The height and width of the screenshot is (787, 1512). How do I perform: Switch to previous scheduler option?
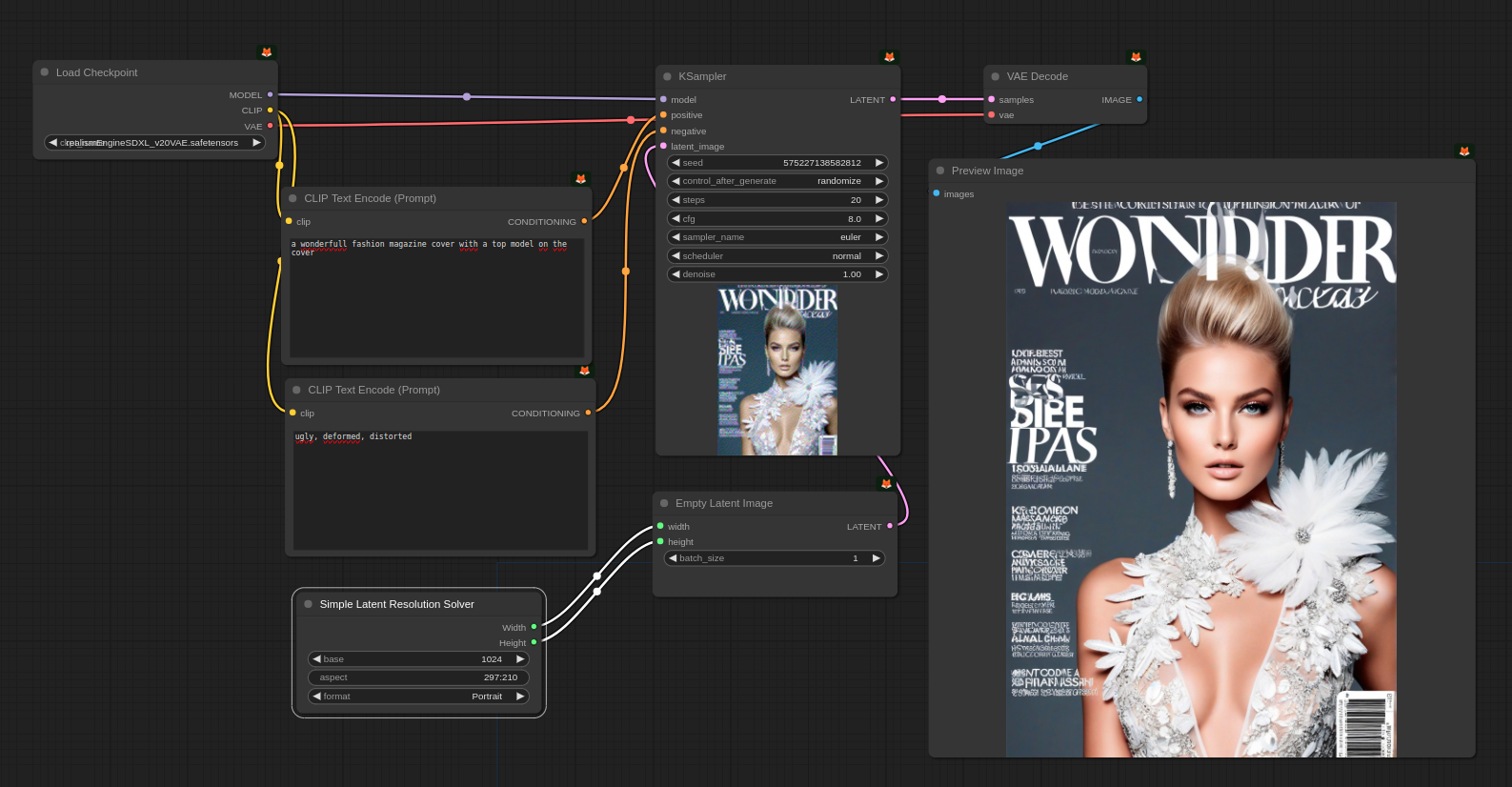click(x=675, y=256)
